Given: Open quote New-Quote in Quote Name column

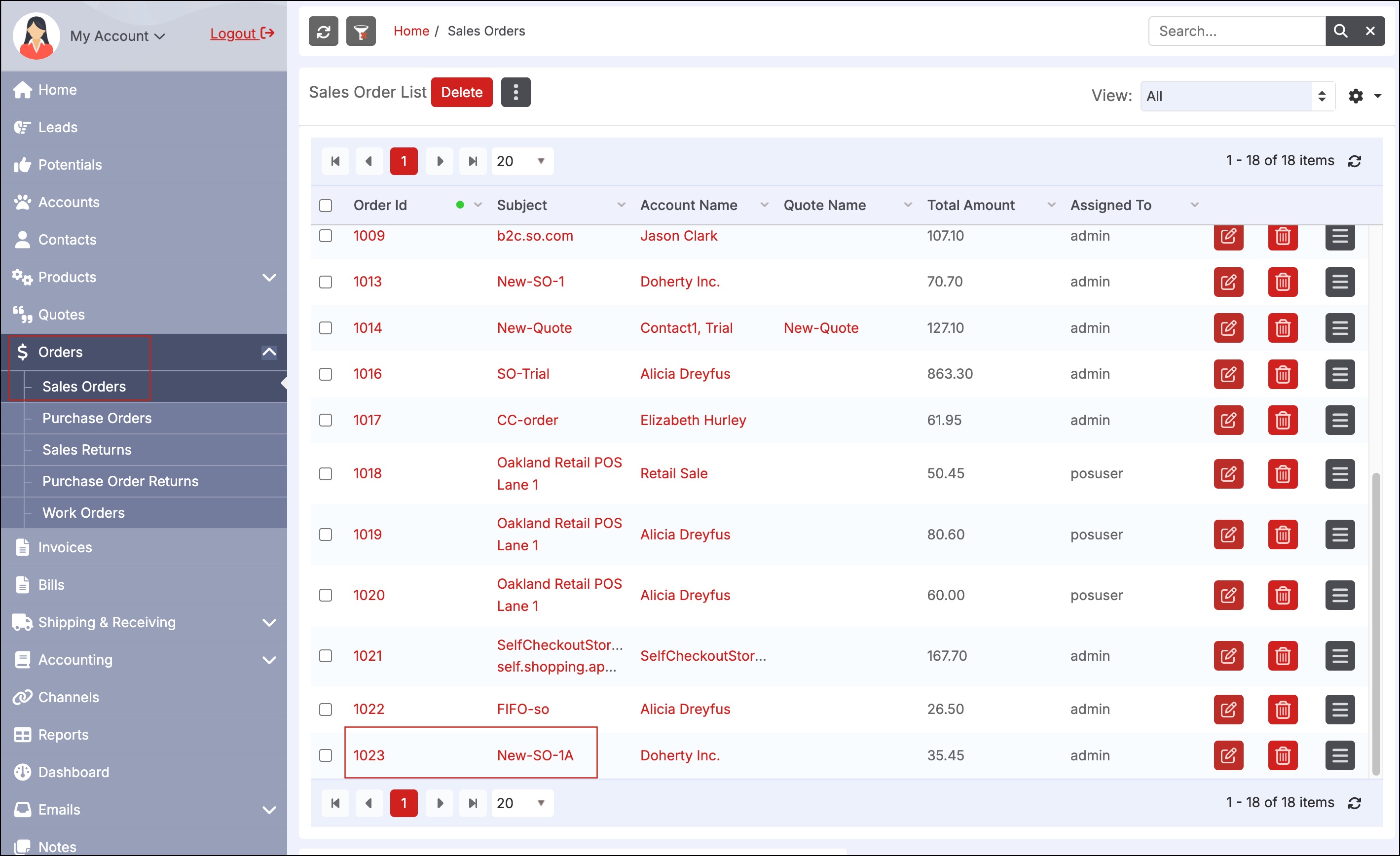Looking at the screenshot, I should pyautogui.click(x=820, y=328).
